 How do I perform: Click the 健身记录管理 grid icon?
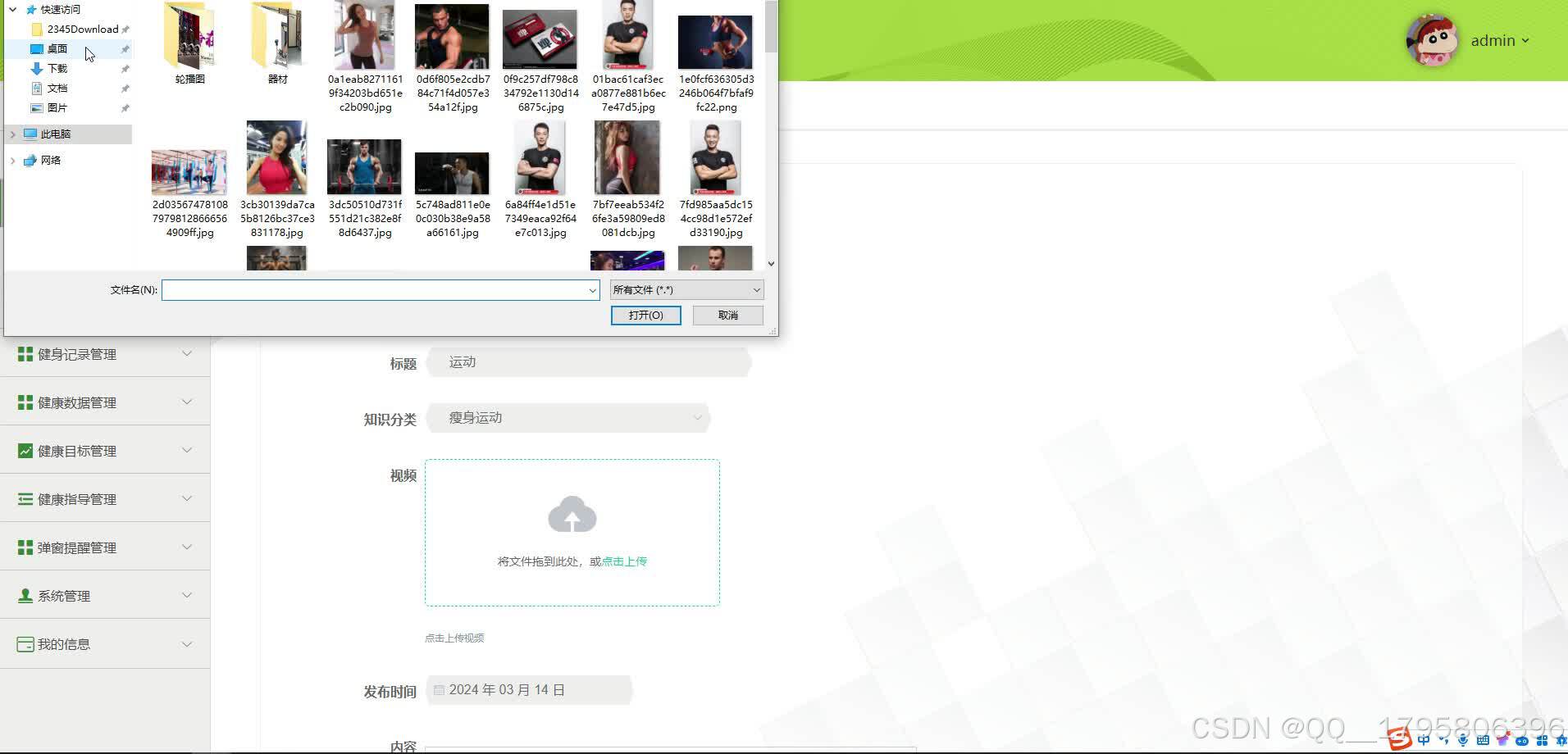[25, 354]
